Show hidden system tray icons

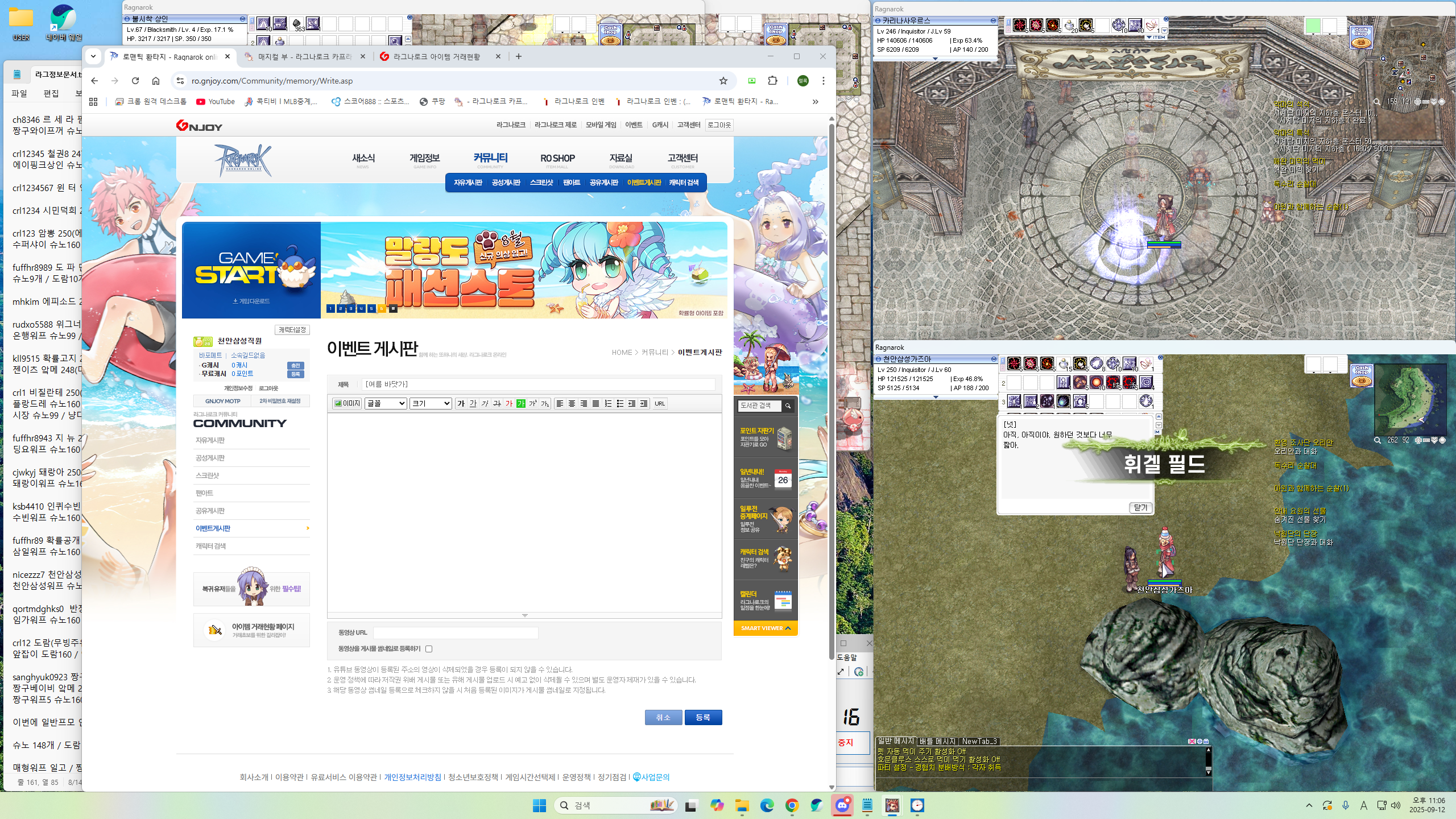click(1309, 805)
